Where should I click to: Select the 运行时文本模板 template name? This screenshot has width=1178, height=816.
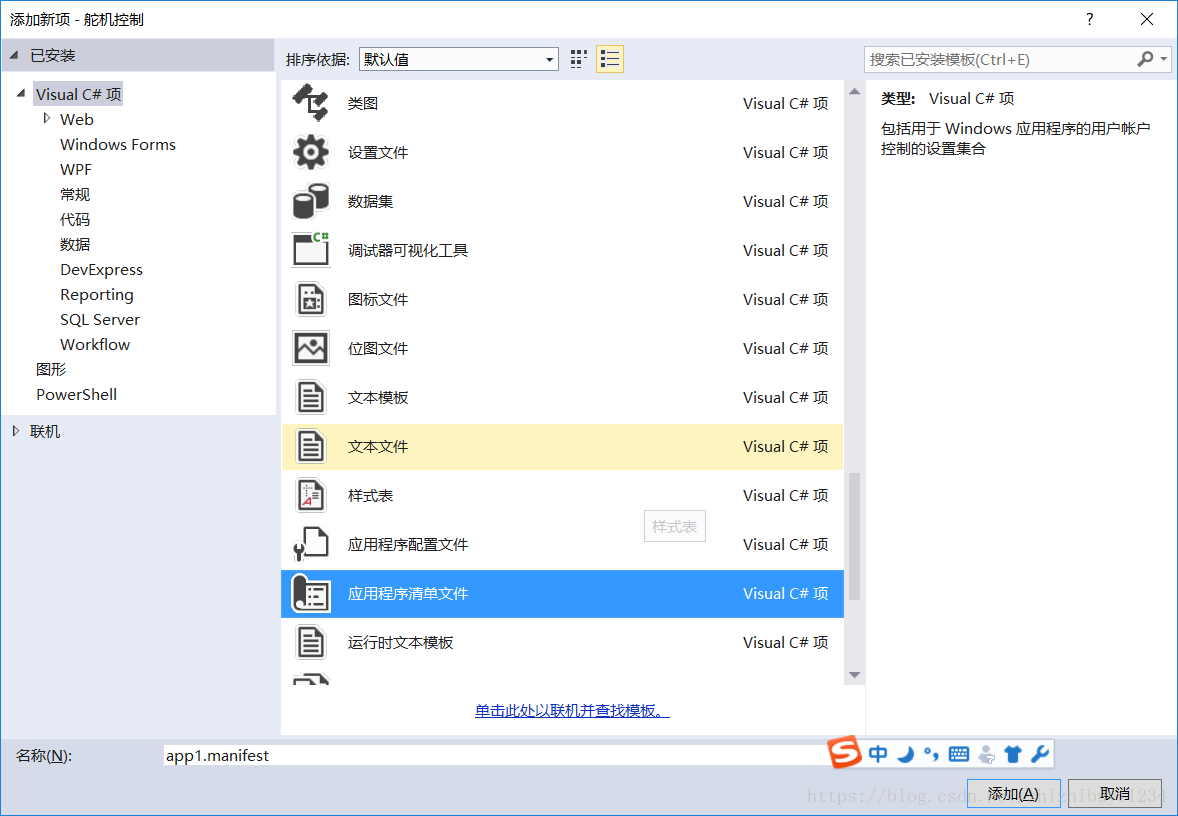400,642
